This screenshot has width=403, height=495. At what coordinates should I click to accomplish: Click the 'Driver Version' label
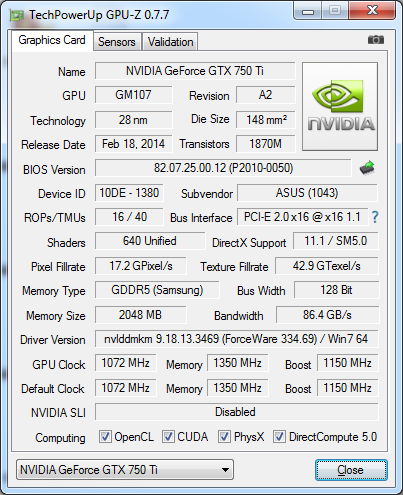[53, 340]
